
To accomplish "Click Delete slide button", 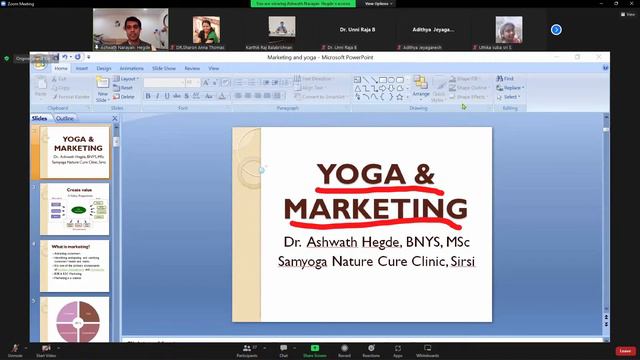I will (x=124, y=97).
